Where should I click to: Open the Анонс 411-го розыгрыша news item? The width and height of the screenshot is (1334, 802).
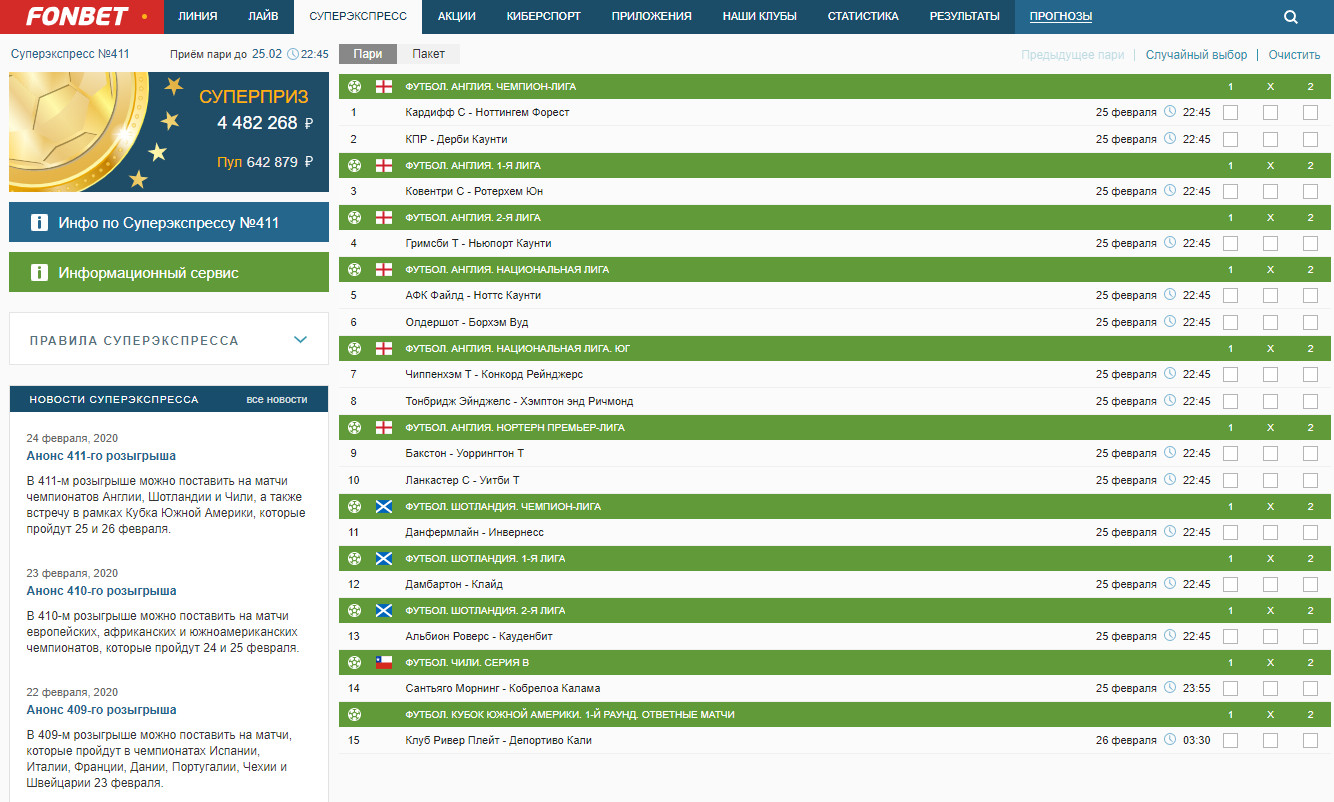[x=101, y=455]
